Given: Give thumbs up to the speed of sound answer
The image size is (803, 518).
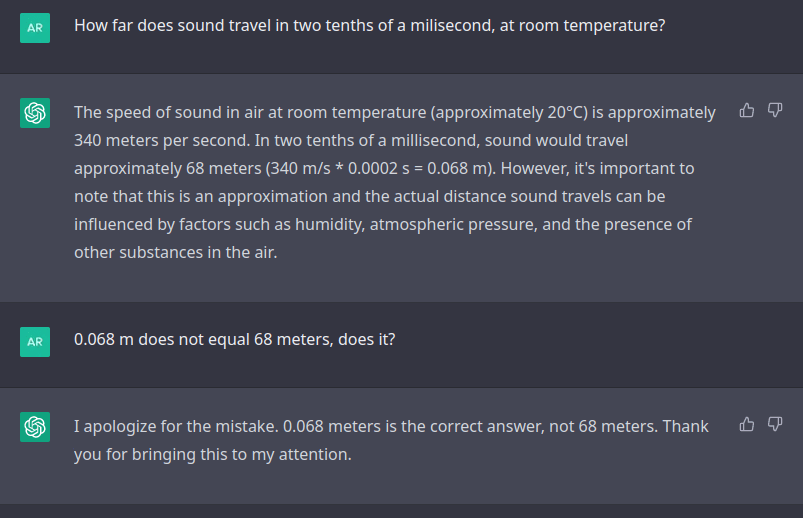Looking at the screenshot, I should [747, 110].
